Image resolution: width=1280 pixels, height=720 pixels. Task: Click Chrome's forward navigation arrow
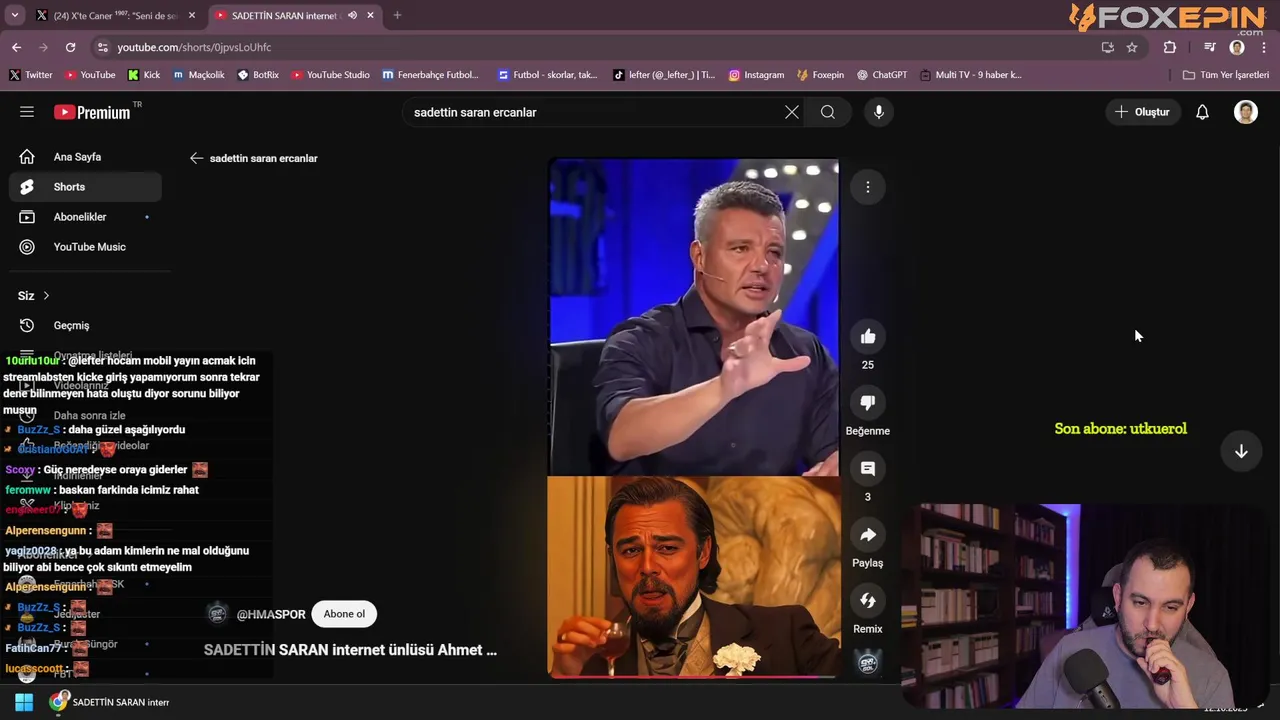click(43, 47)
